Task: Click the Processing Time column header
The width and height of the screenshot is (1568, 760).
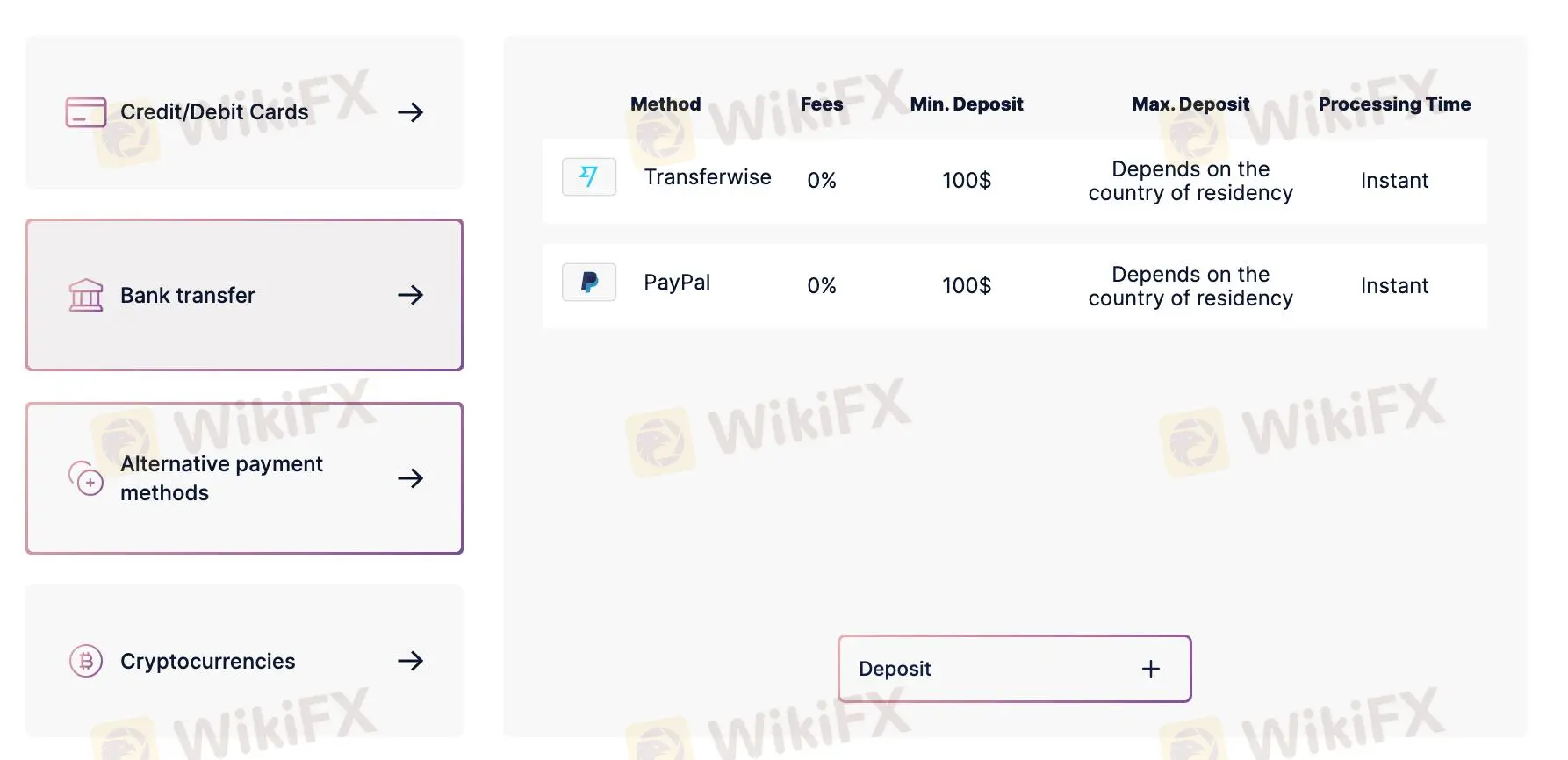Action: [1394, 104]
